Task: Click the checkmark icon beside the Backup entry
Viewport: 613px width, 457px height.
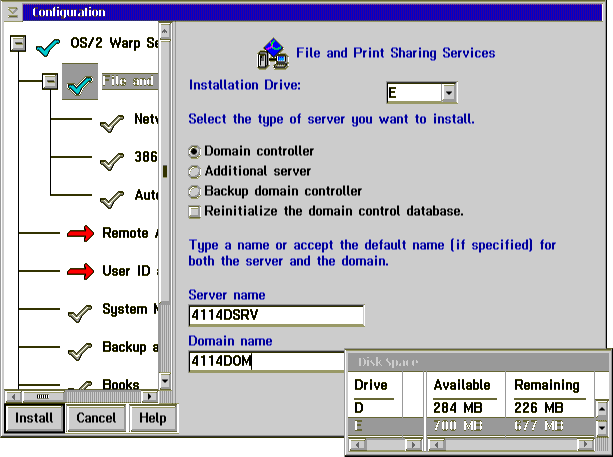Action: point(80,351)
